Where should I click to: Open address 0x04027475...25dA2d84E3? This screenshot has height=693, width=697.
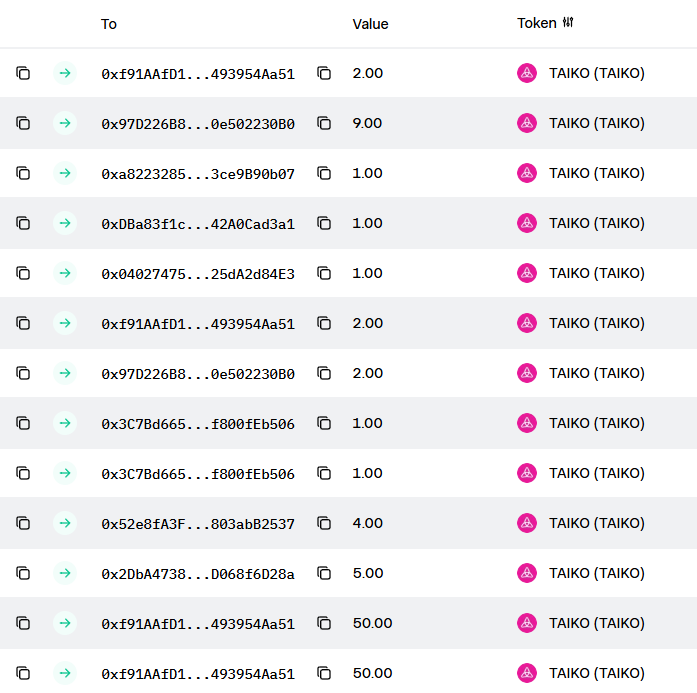[198, 274]
